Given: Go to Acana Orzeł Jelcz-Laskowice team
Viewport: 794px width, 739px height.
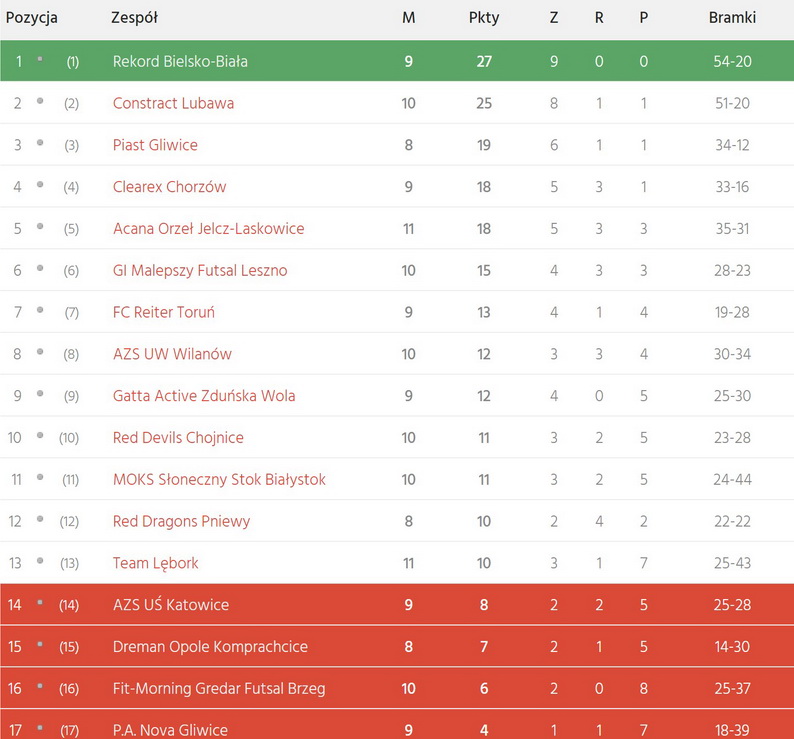Looking at the screenshot, I should coord(208,228).
